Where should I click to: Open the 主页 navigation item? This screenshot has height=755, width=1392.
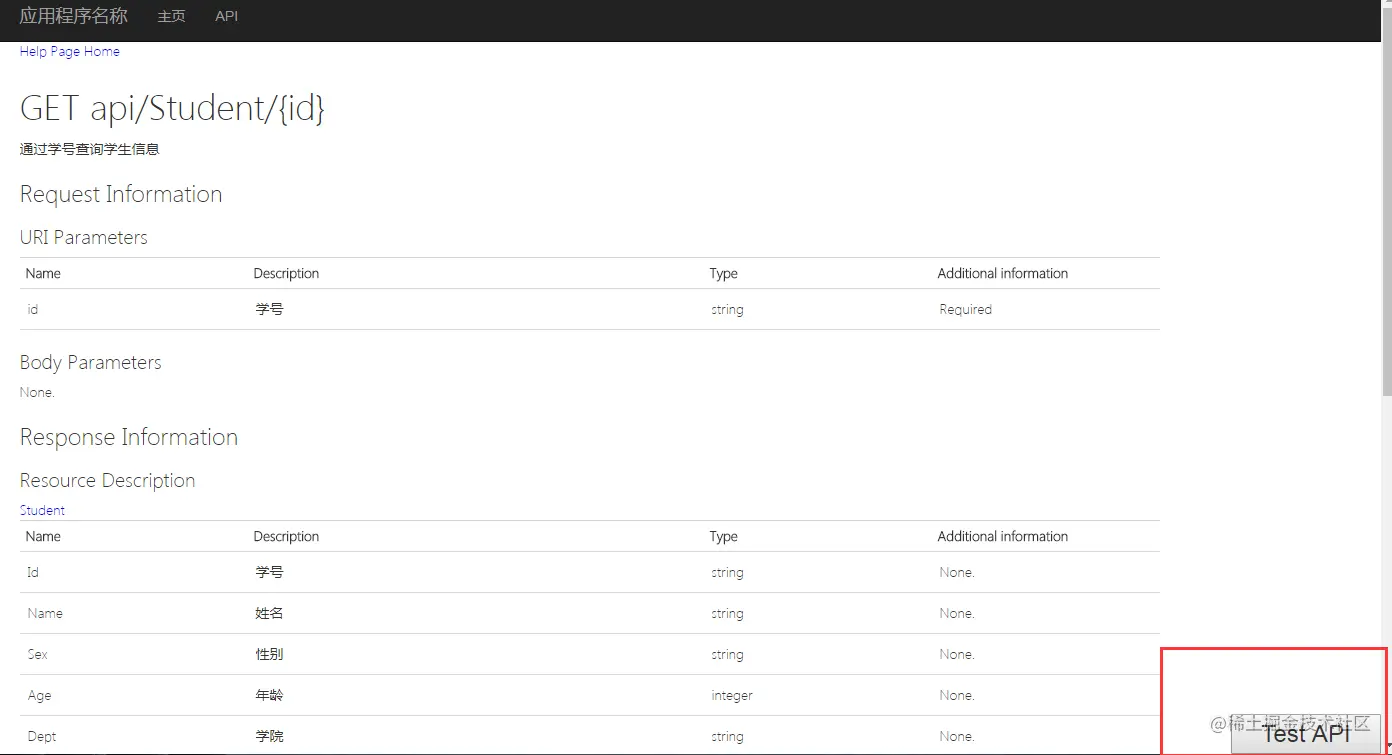pyautogui.click(x=172, y=16)
